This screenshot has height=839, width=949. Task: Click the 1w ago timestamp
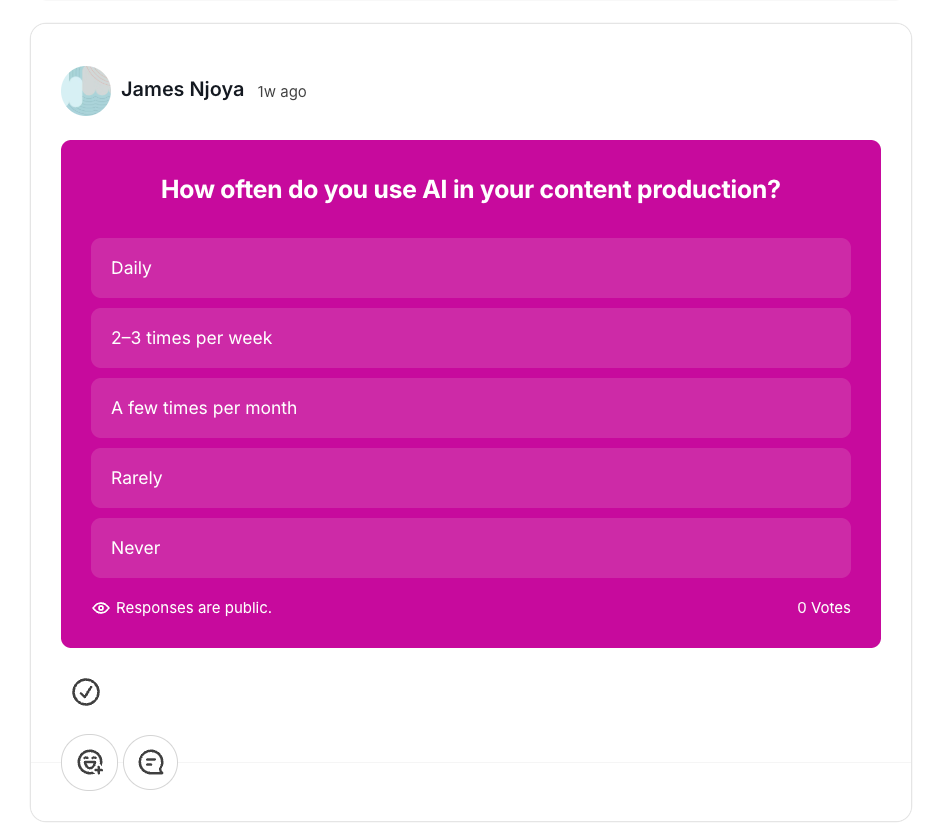click(281, 91)
